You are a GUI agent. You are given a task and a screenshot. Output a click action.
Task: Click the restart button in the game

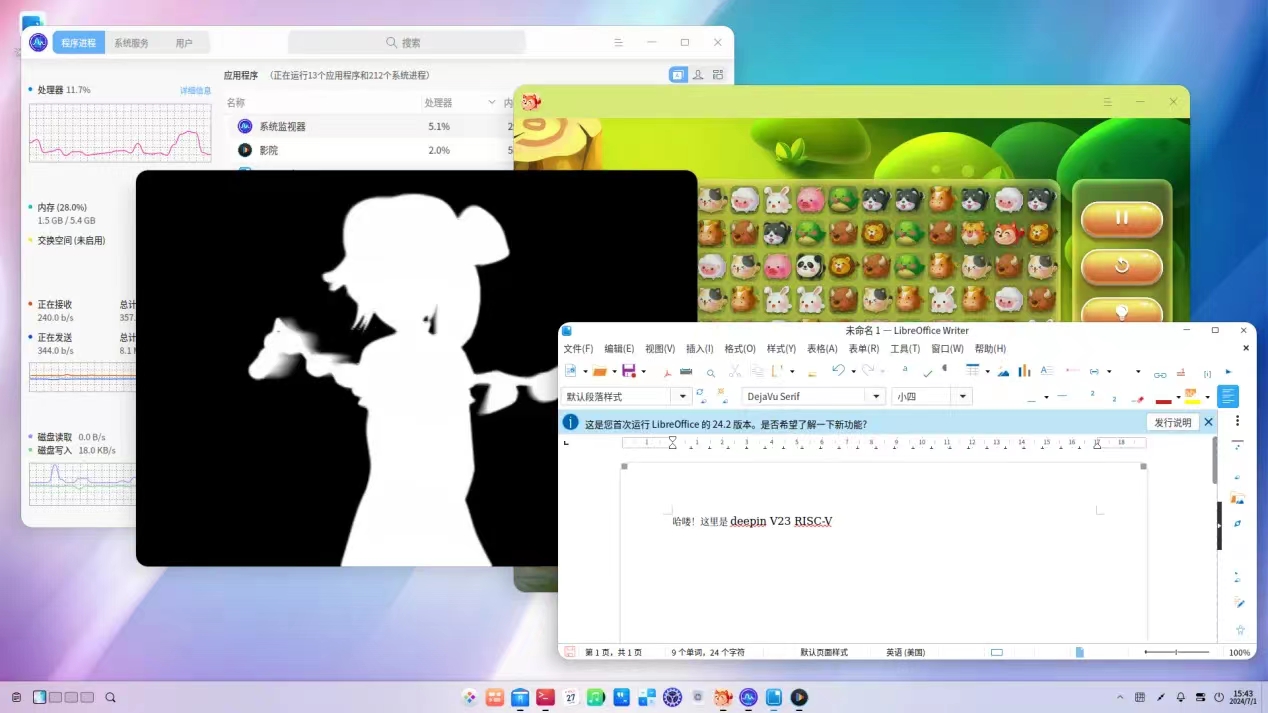1122,266
